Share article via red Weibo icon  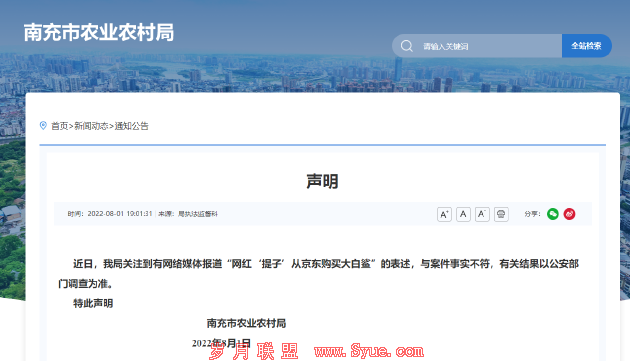pyautogui.click(x=569, y=214)
